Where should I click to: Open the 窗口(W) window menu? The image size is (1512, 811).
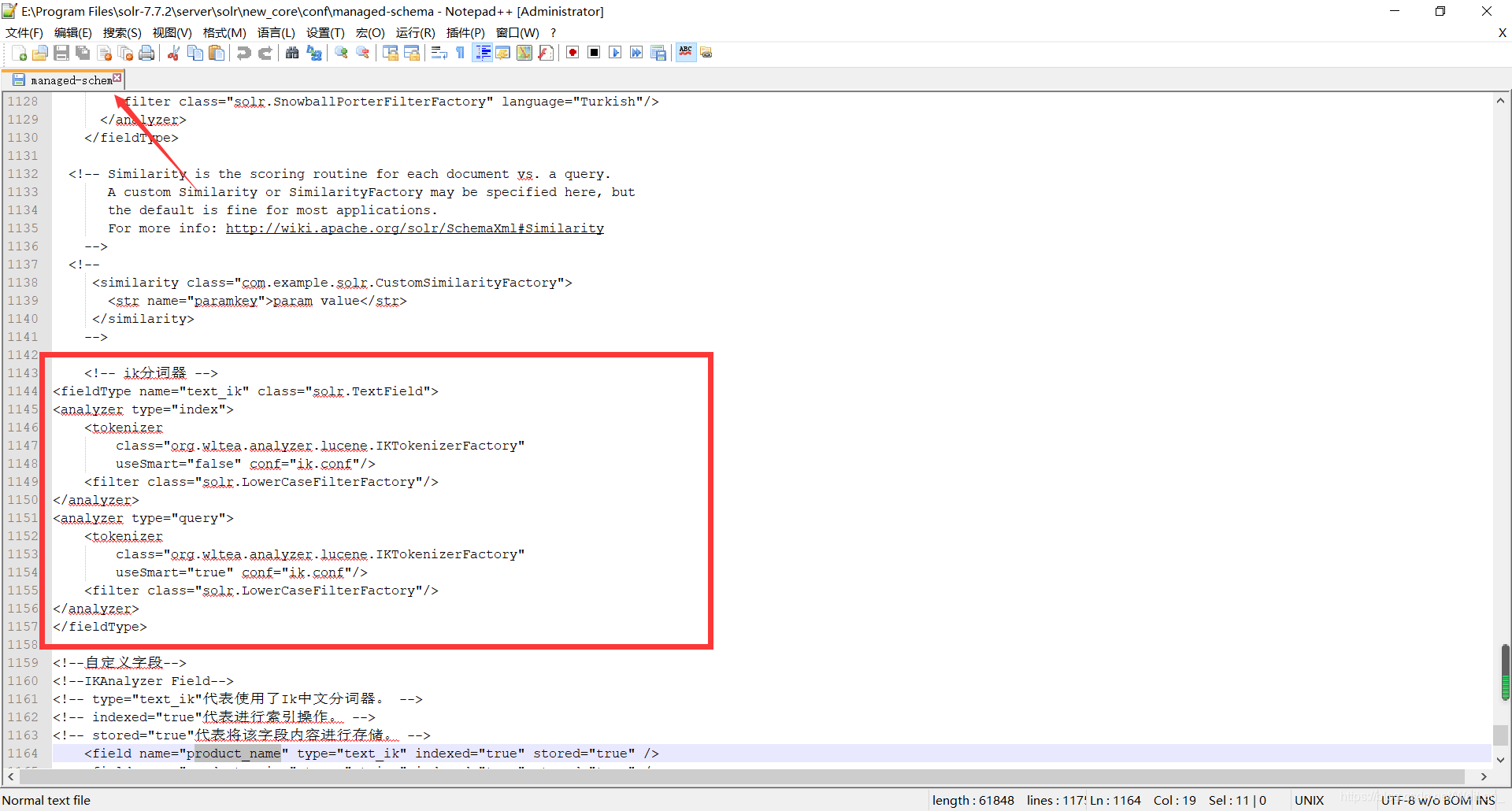tap(517, 32)
